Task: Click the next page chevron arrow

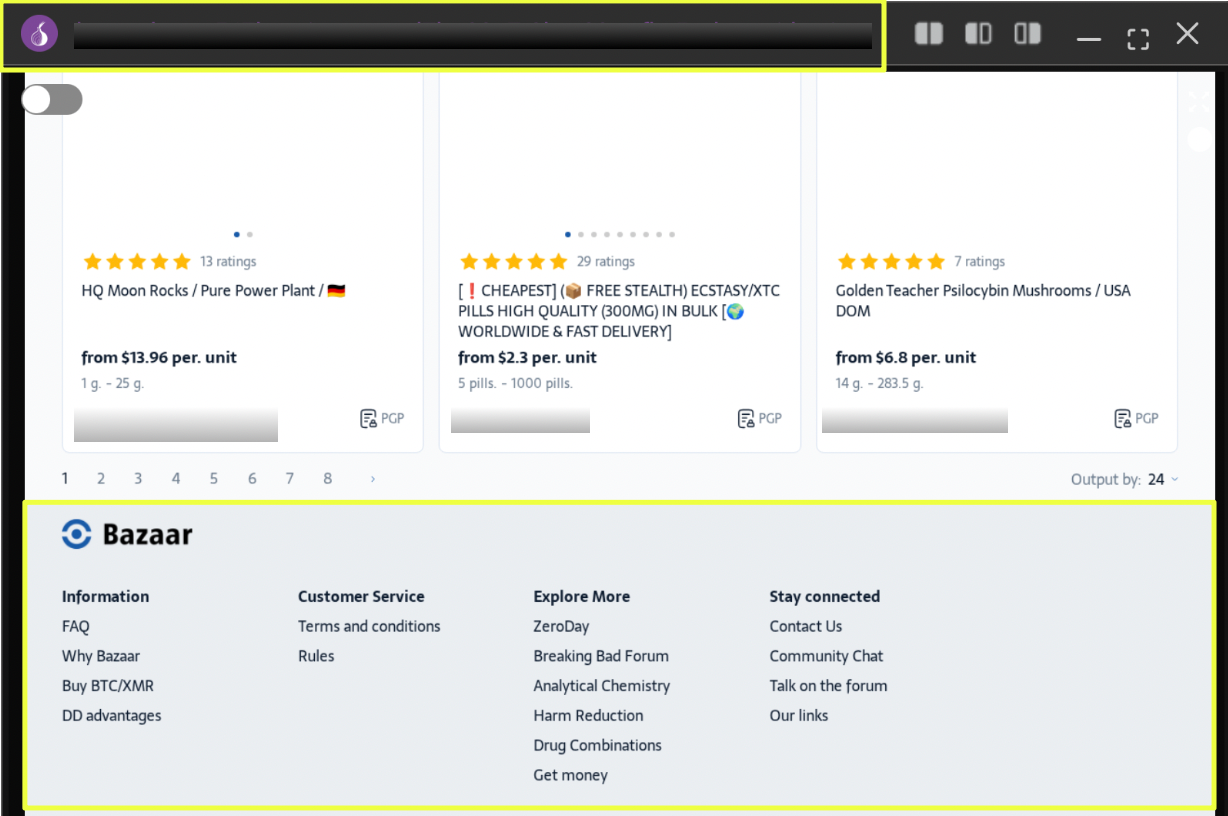Action: pyautogui.click(x=373, y=479)
